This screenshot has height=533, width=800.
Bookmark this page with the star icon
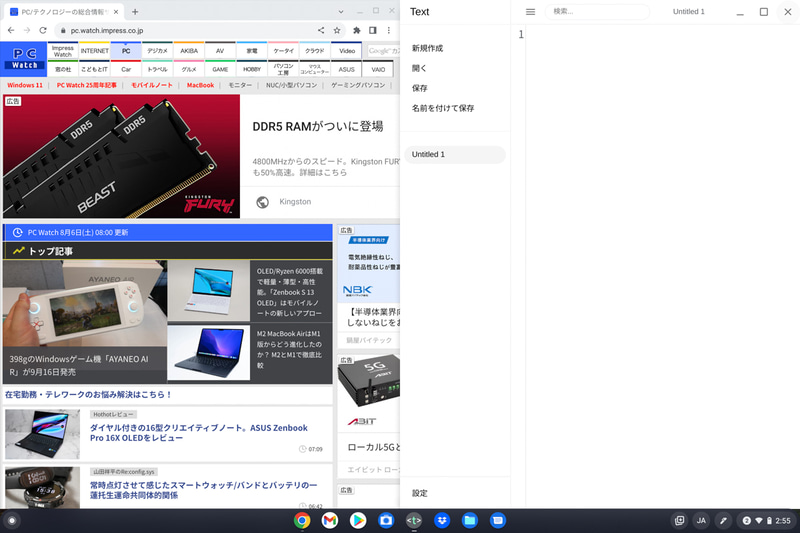point(337,31)
